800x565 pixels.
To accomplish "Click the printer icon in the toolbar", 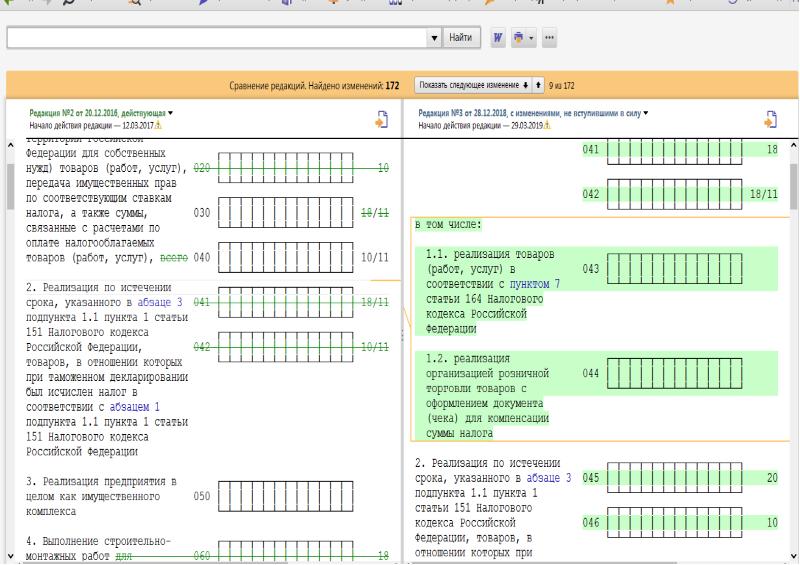I will [518, 37].
